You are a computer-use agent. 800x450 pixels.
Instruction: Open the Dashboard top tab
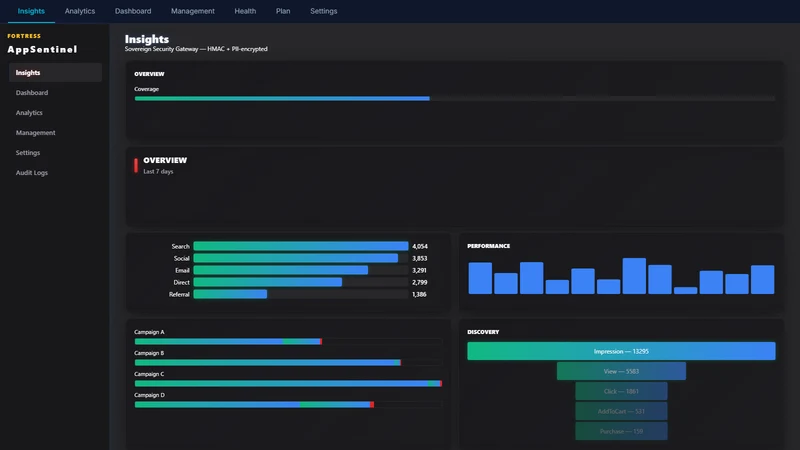(133, 11)
